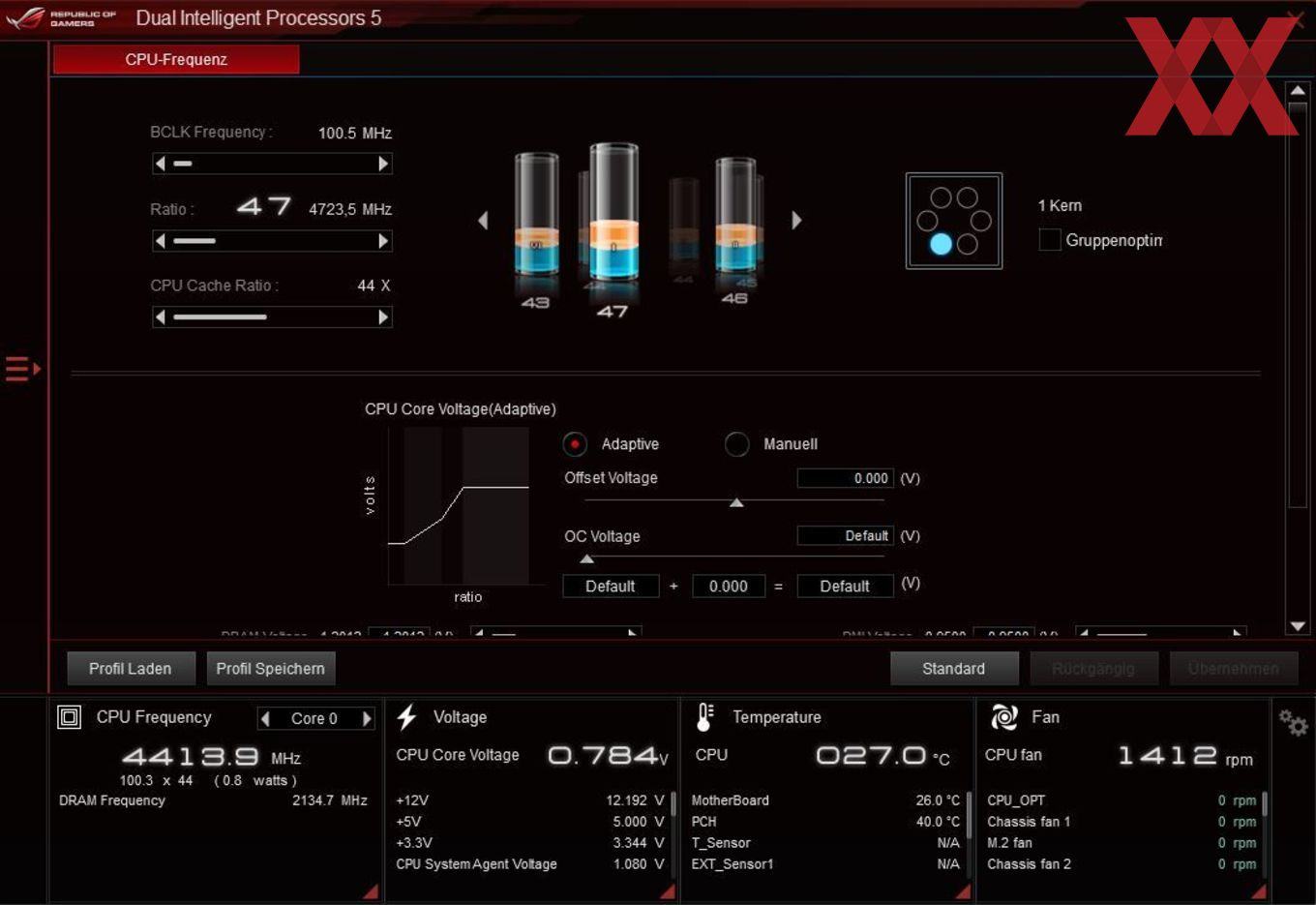Click the Profil Laden button
1316x905 pixels.
131,669
